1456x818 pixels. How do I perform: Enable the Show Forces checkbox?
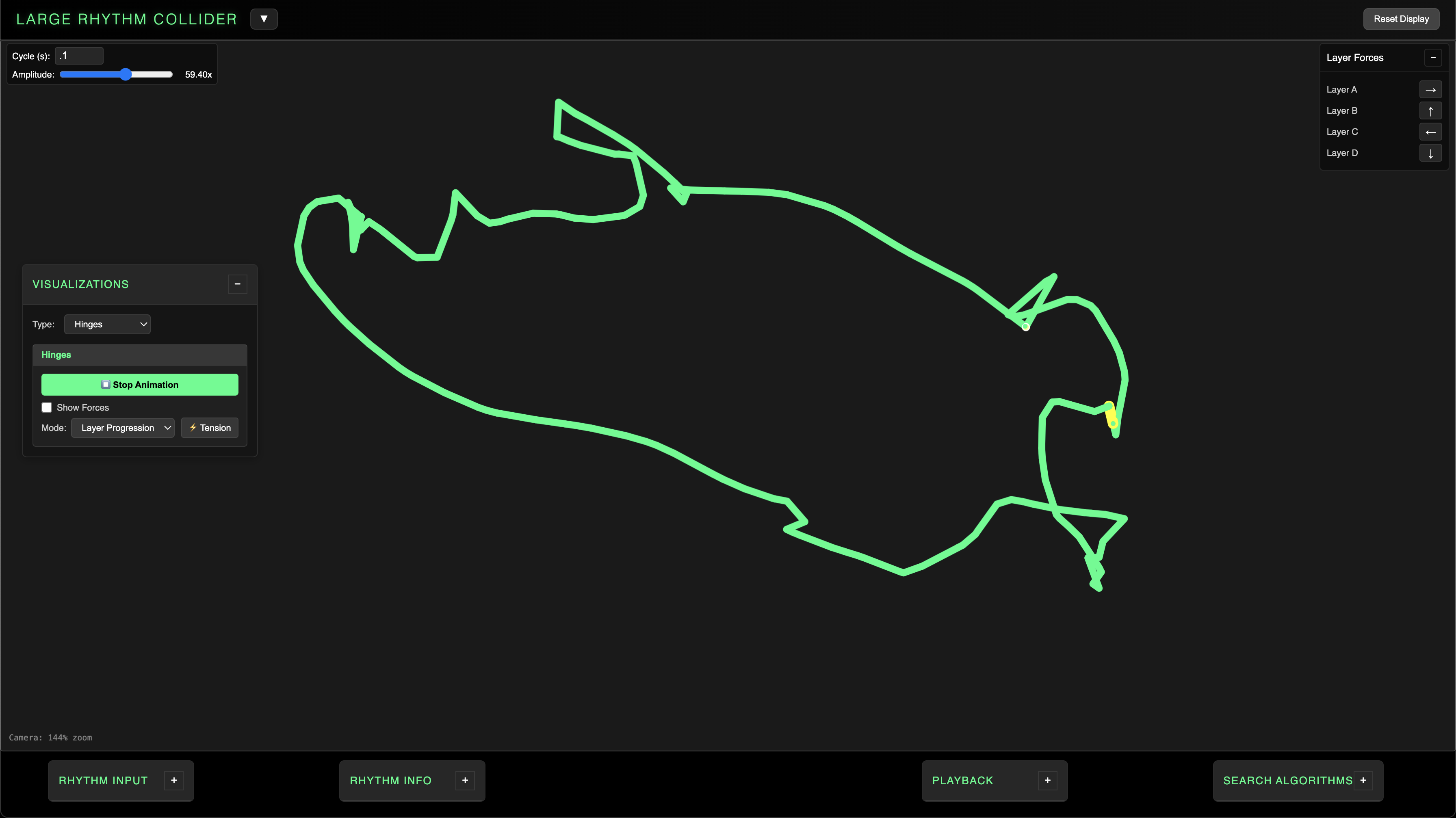click(x=47, y=407)
